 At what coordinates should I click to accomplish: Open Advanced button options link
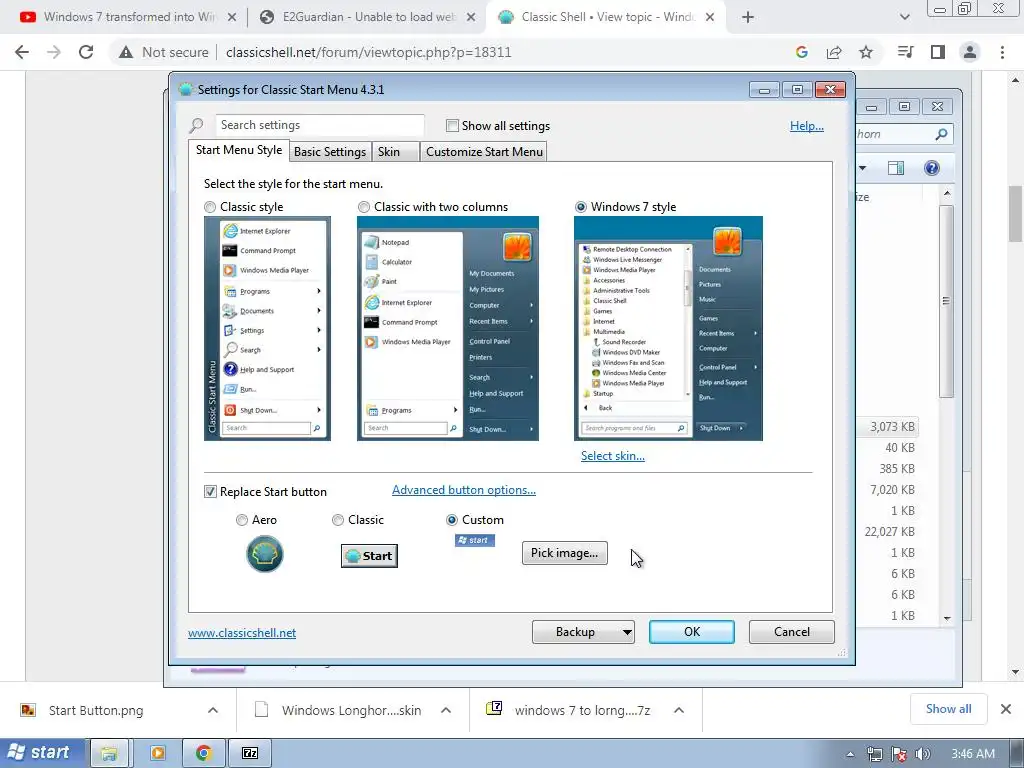pyautogui.click(x=464, y=490)
